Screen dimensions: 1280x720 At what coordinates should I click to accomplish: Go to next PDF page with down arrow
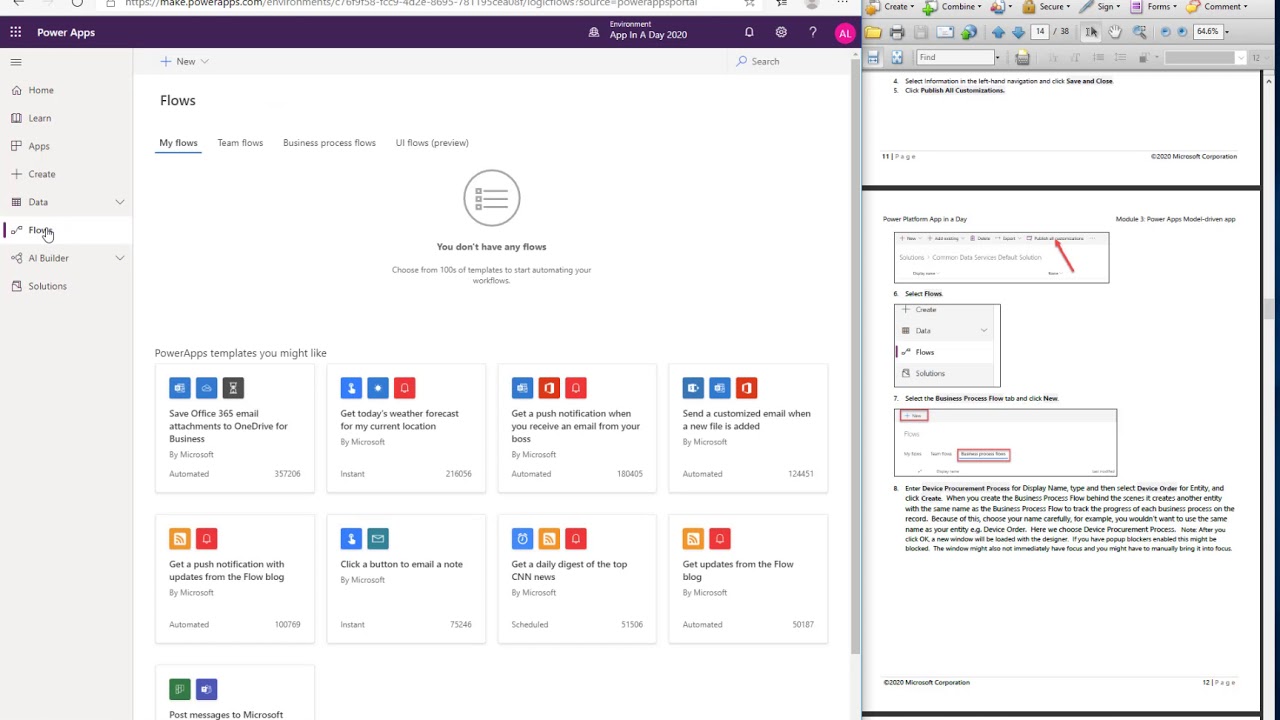coord(1018,32)
